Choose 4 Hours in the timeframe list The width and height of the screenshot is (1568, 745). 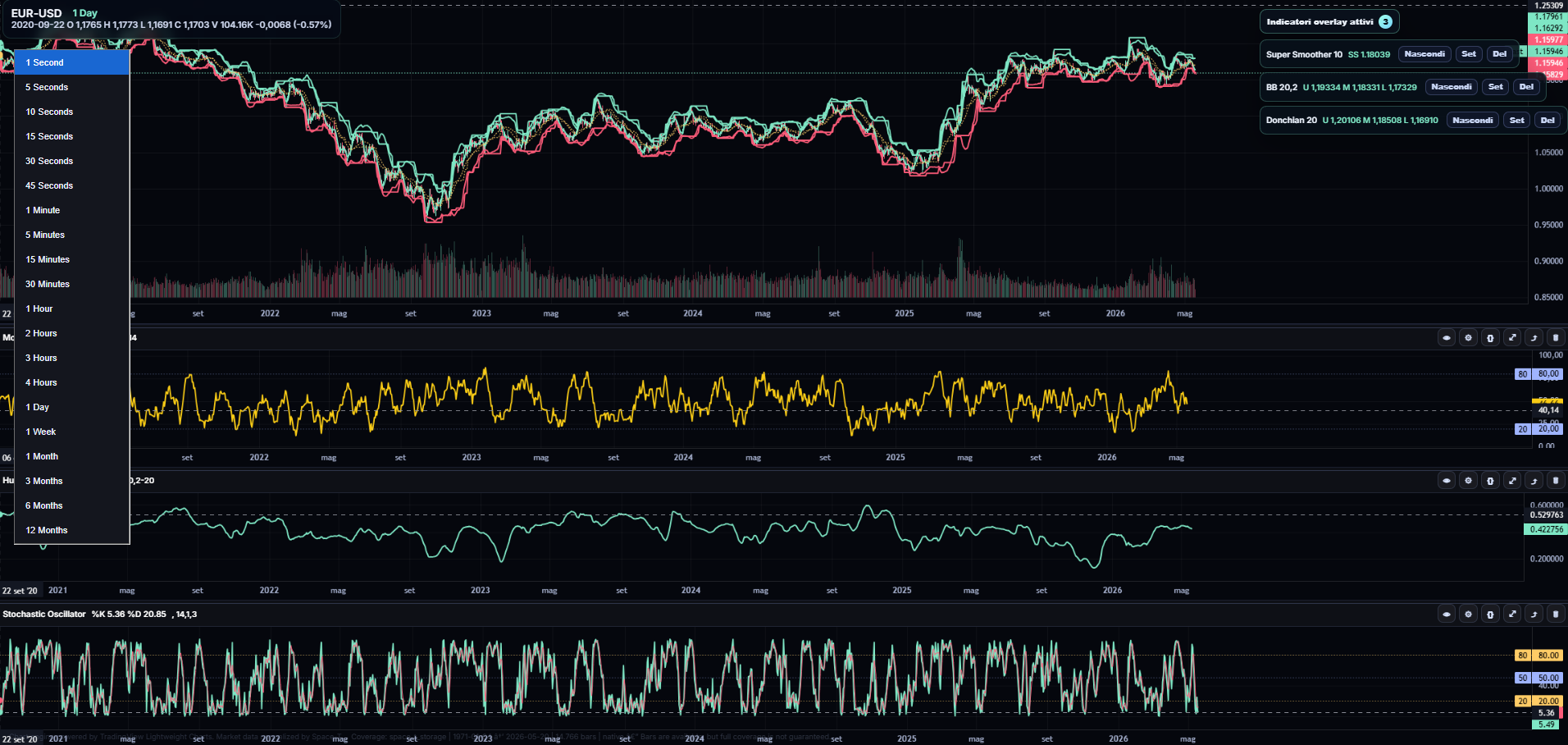[72, 382]
